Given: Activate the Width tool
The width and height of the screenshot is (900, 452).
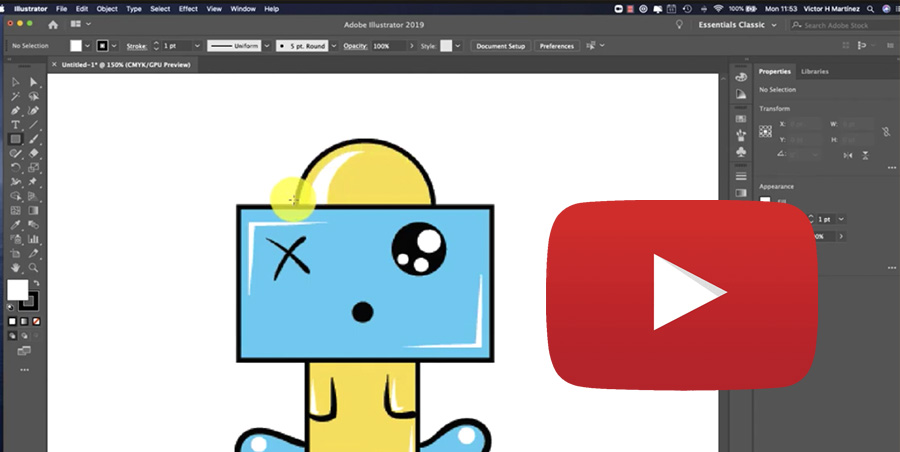Looking at the screenshot, I should coord(15,182).
